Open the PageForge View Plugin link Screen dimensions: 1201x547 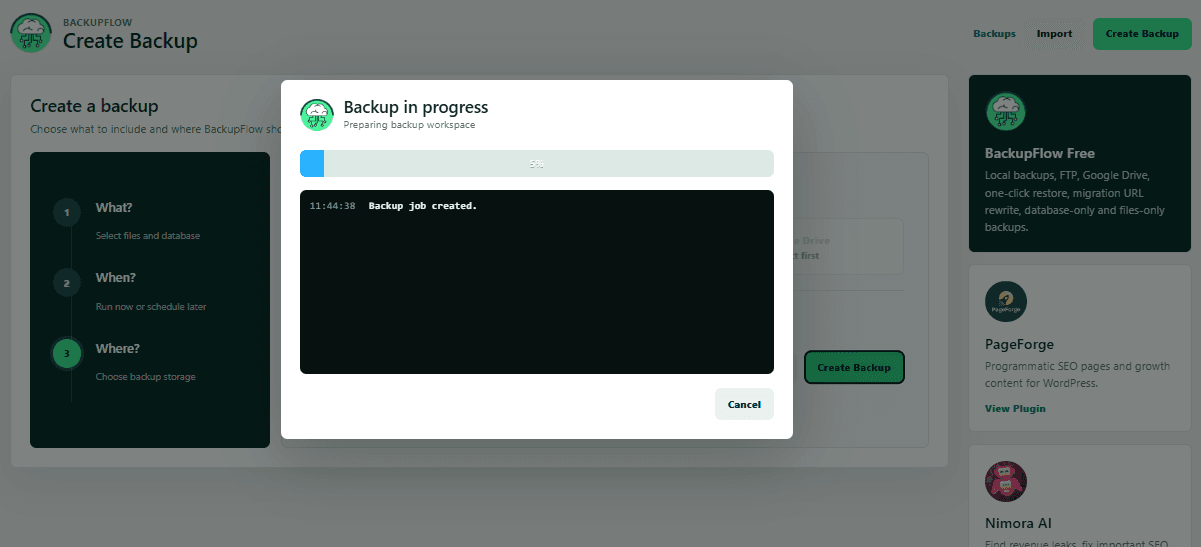(1015, 408)
